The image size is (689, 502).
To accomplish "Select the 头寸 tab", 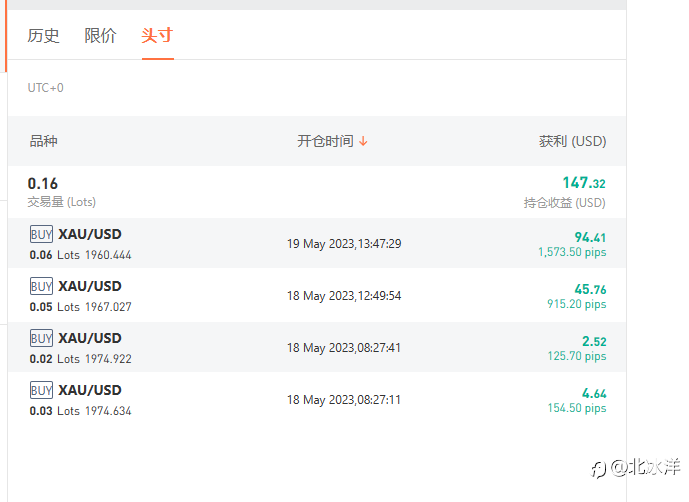I will coord(157,36).
